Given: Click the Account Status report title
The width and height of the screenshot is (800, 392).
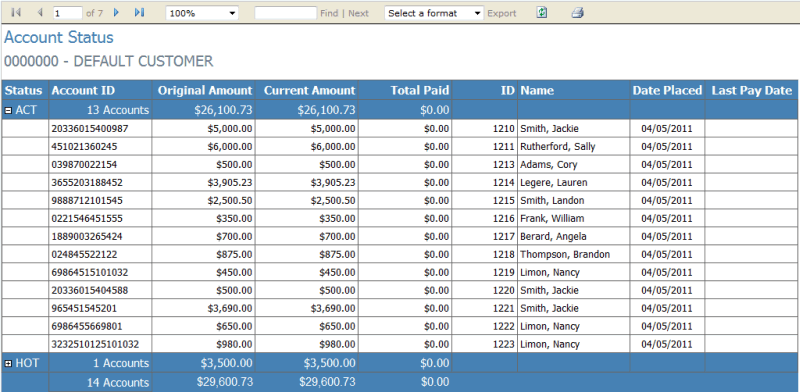Looking at the screenshot, I should pos(59,37).
